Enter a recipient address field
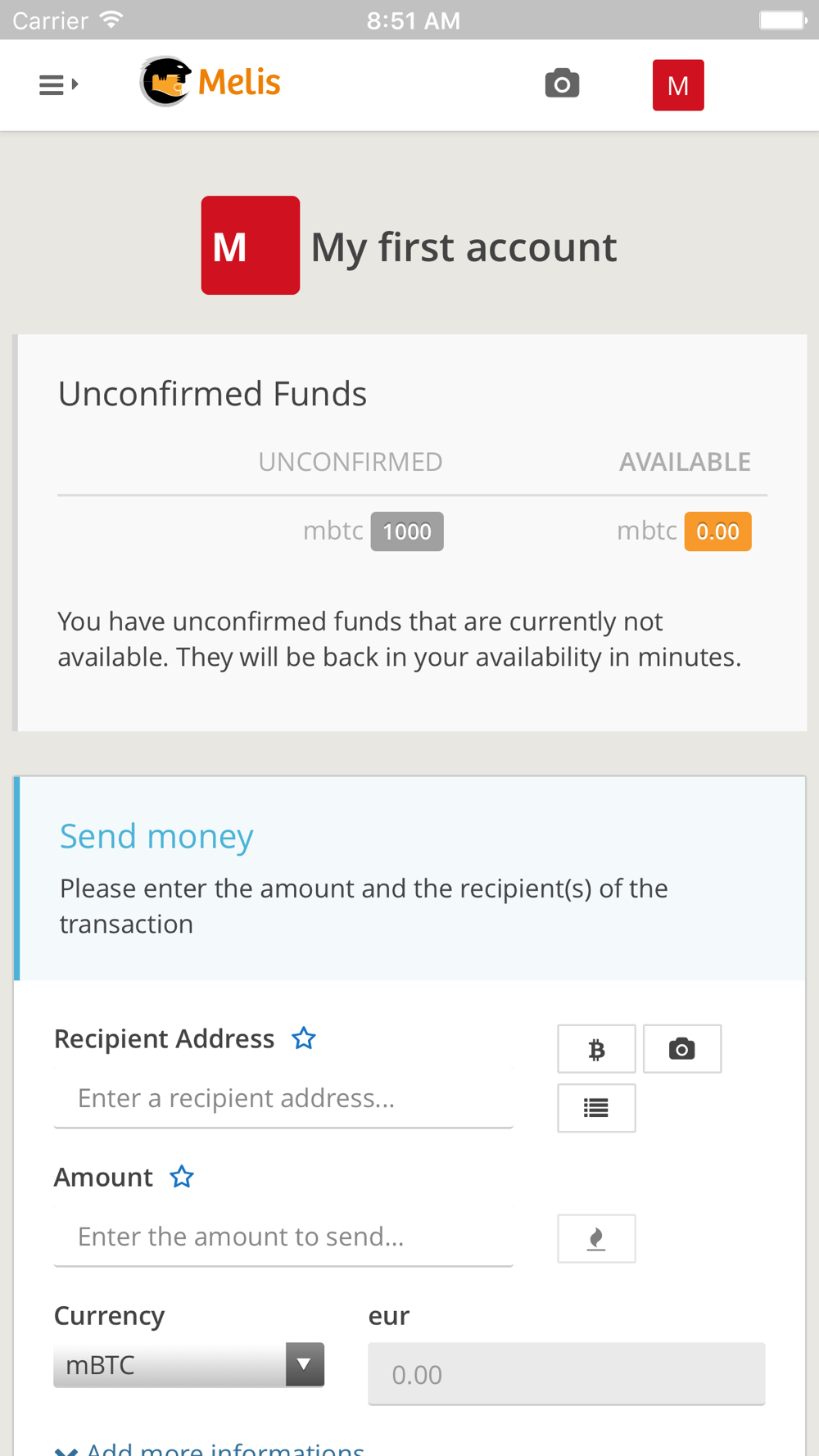 [x=283, y=1098]
